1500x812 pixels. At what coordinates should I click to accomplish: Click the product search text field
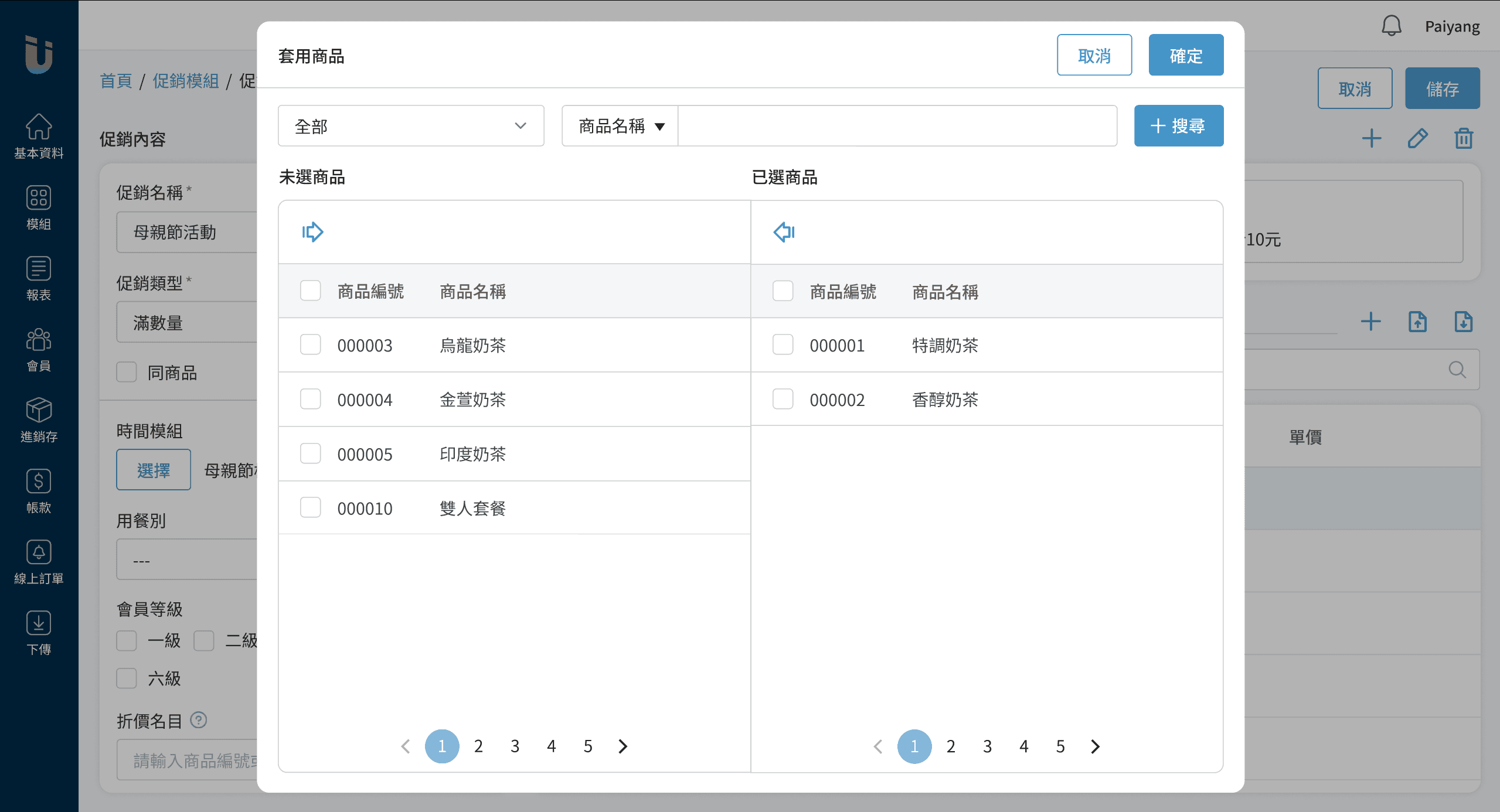click(x=897, y=126)
